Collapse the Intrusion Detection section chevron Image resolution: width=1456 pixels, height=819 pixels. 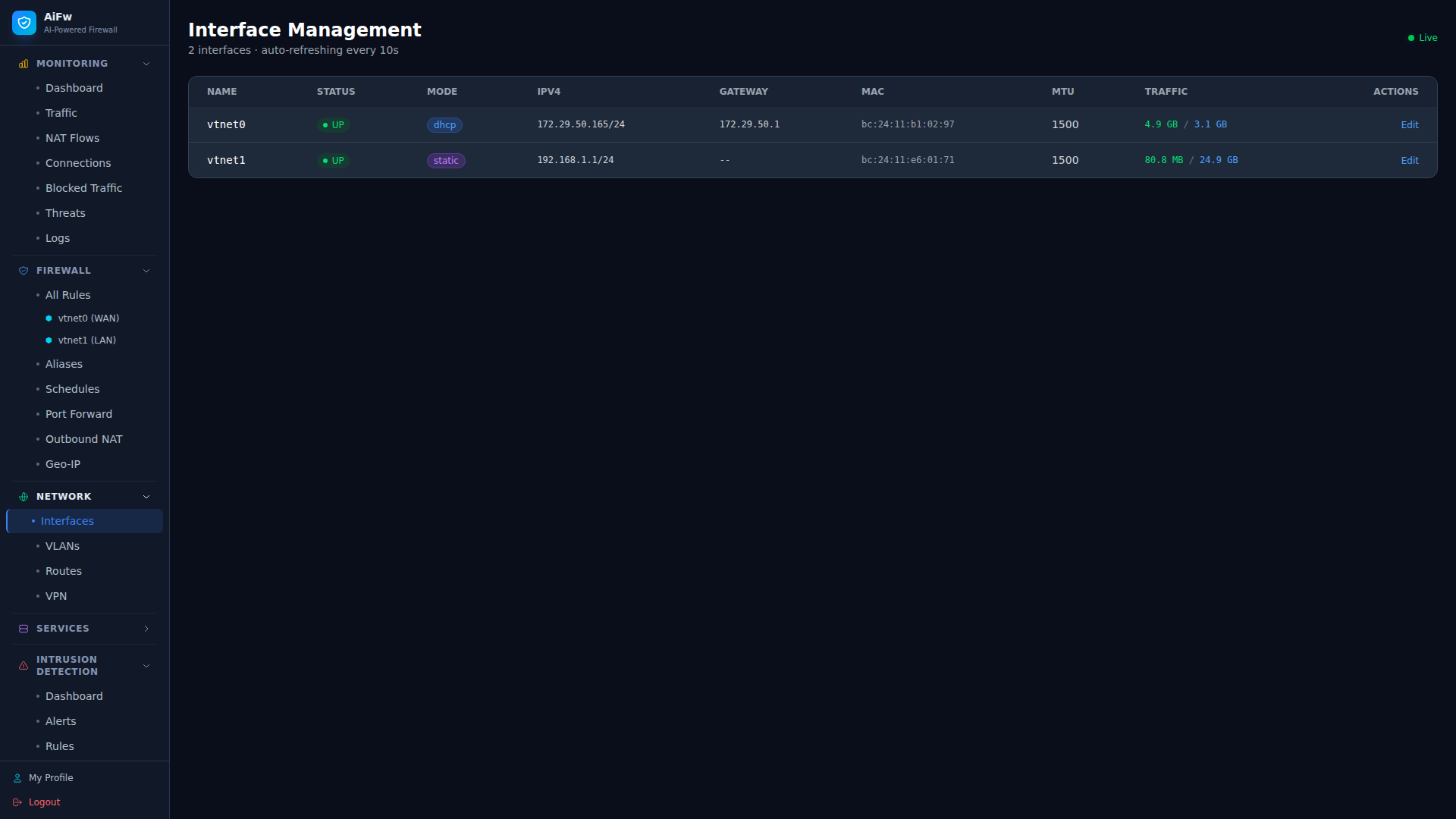(x=146, y=666)
